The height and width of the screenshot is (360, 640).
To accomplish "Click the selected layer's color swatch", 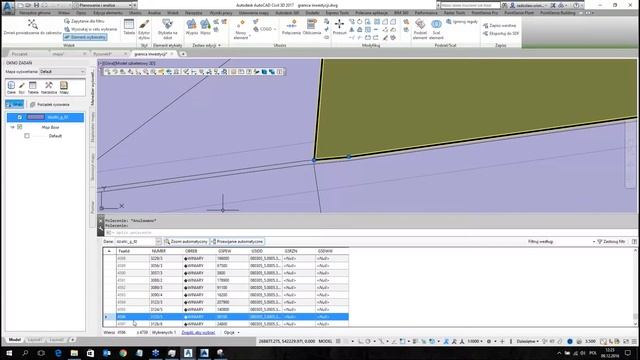I will coord(36,118).
